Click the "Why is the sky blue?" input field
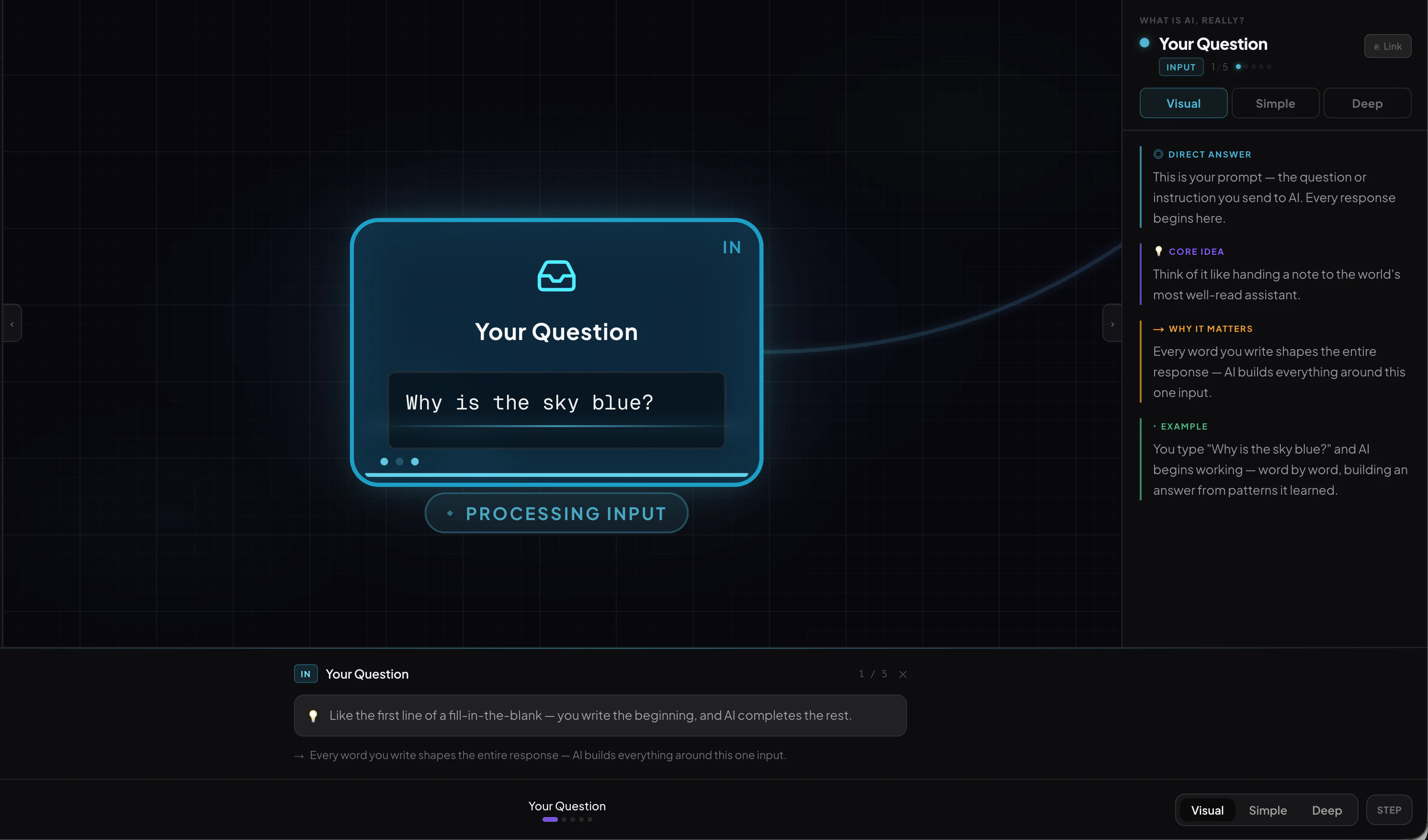 point(556,404)
